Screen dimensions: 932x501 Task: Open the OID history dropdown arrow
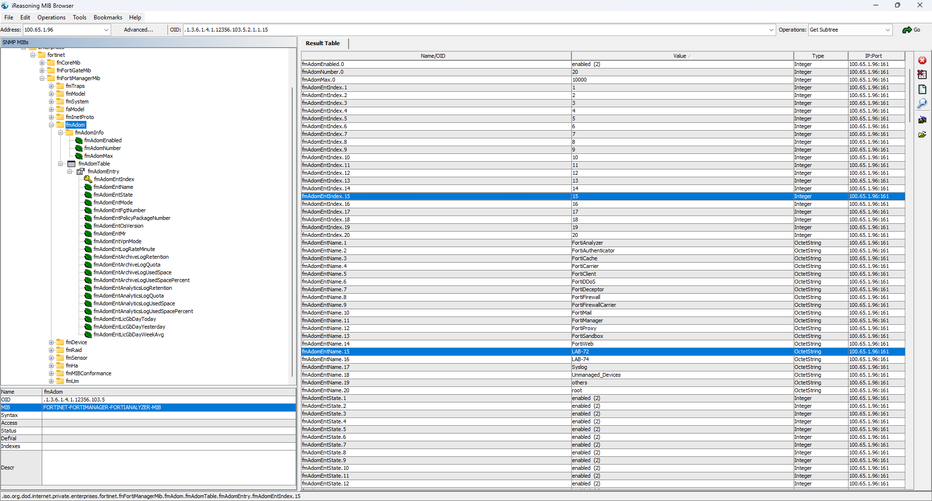(x=771, y=30)
